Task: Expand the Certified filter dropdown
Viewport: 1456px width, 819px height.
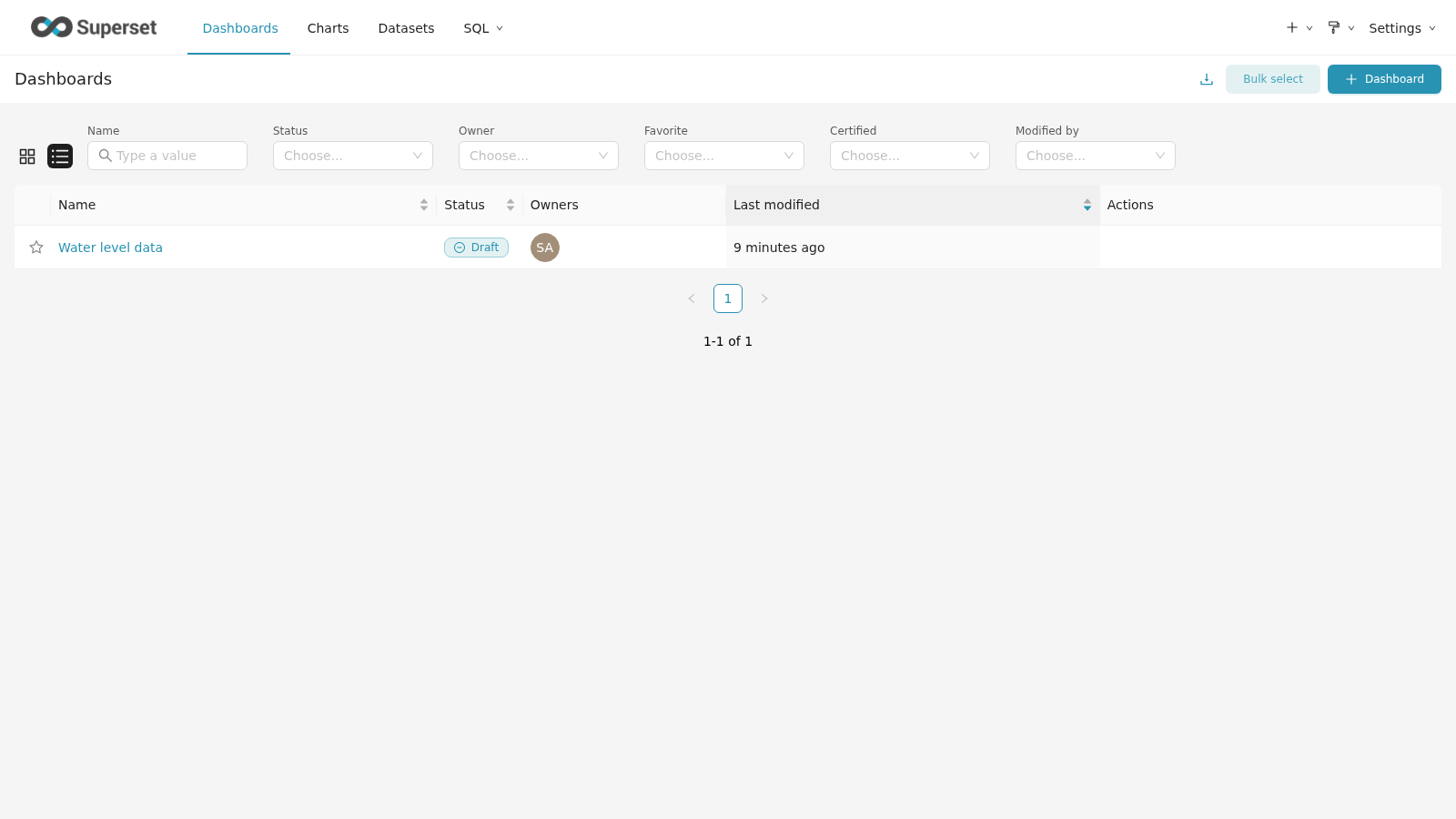Action: pos(909,156)
